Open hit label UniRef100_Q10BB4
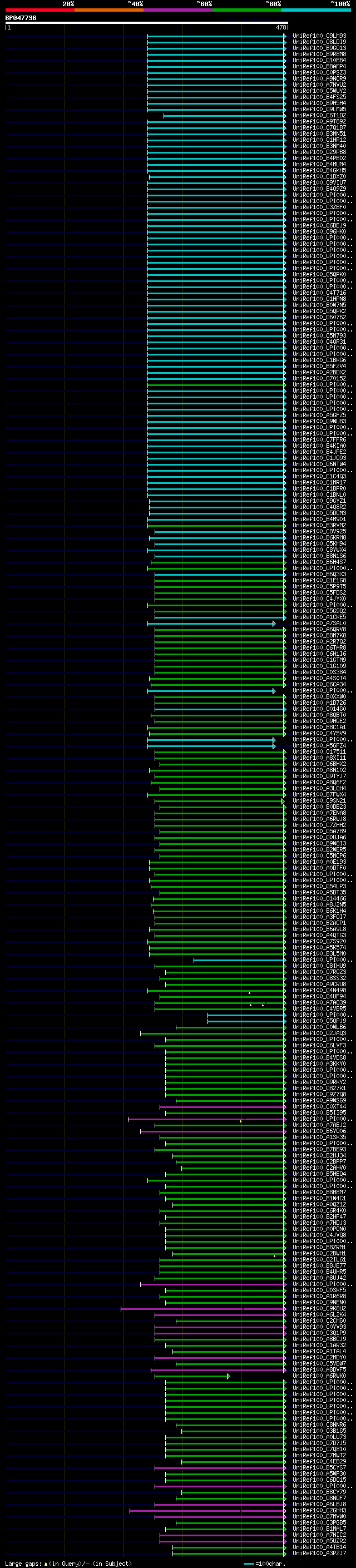 point(319,60)
